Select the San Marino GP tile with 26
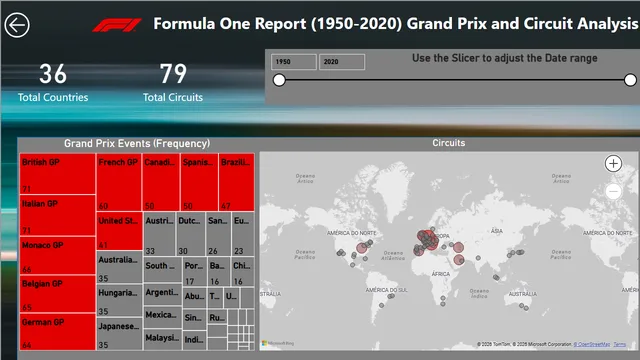This screenshot has width=640, height=360. [218, 234]
